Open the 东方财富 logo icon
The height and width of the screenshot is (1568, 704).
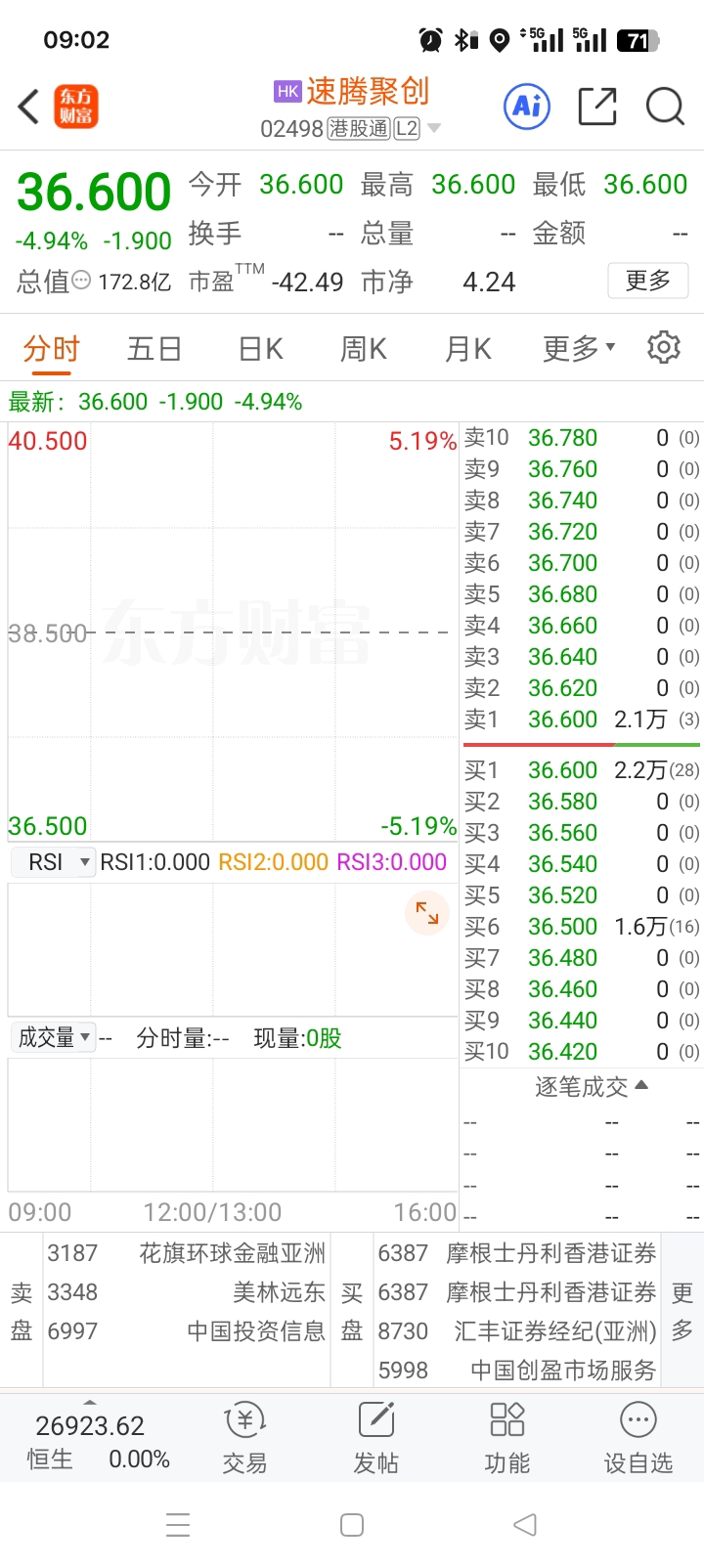[76, 107]
